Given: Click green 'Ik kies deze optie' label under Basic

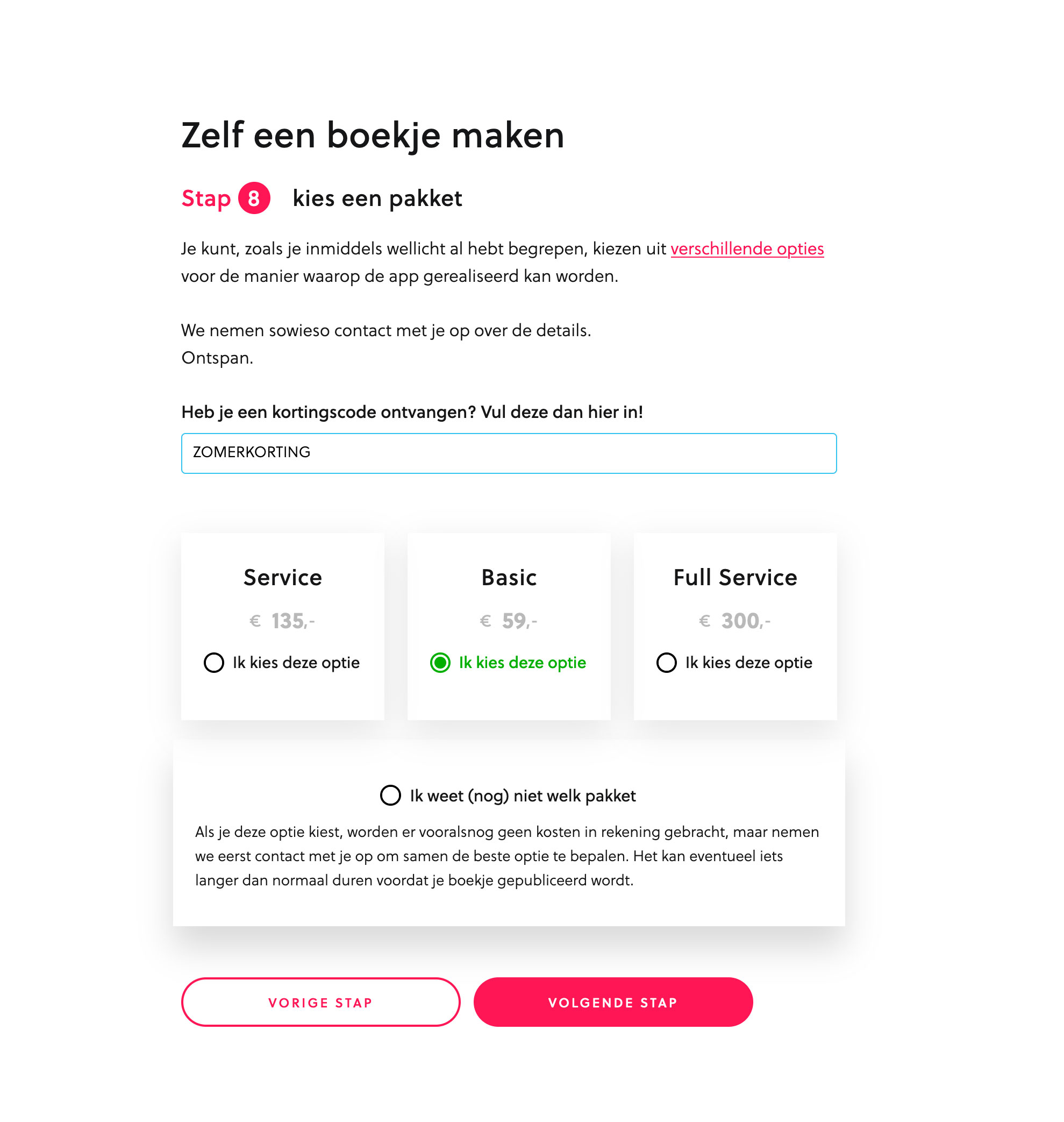Looking at the screenshot, I should coord(523,662).
